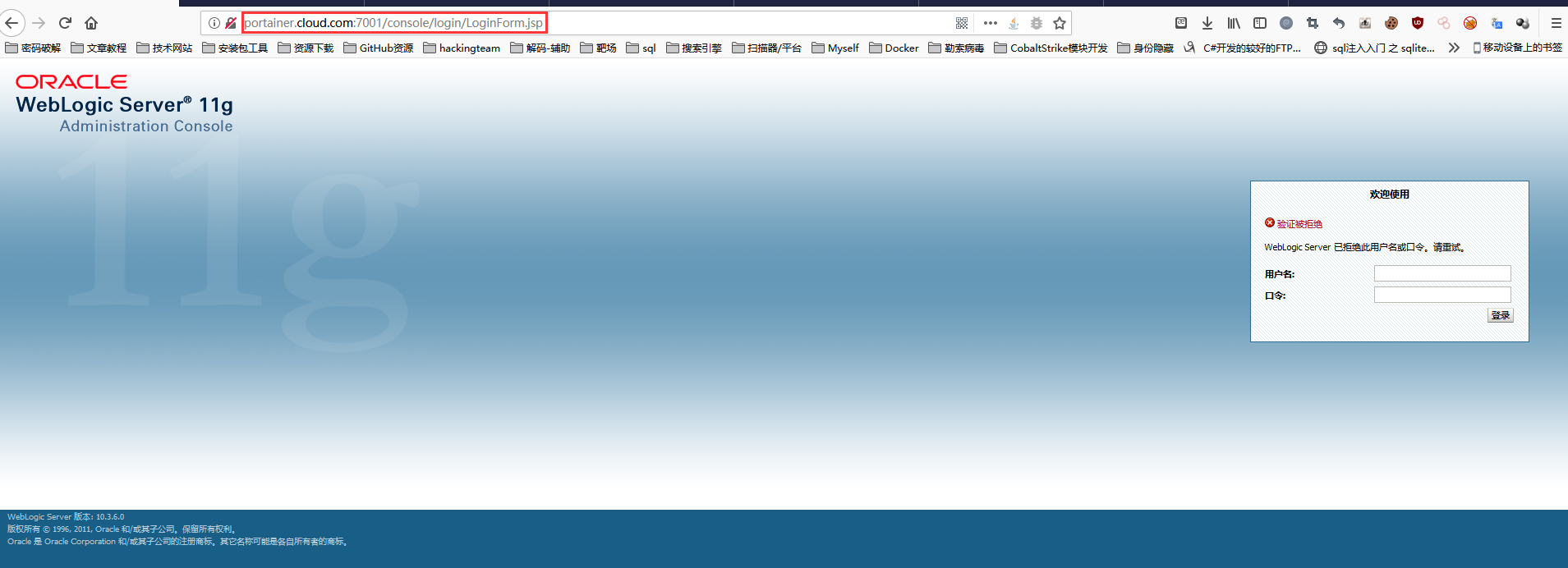Click the 欢迎使用 heading in login box

(1389, 195)
